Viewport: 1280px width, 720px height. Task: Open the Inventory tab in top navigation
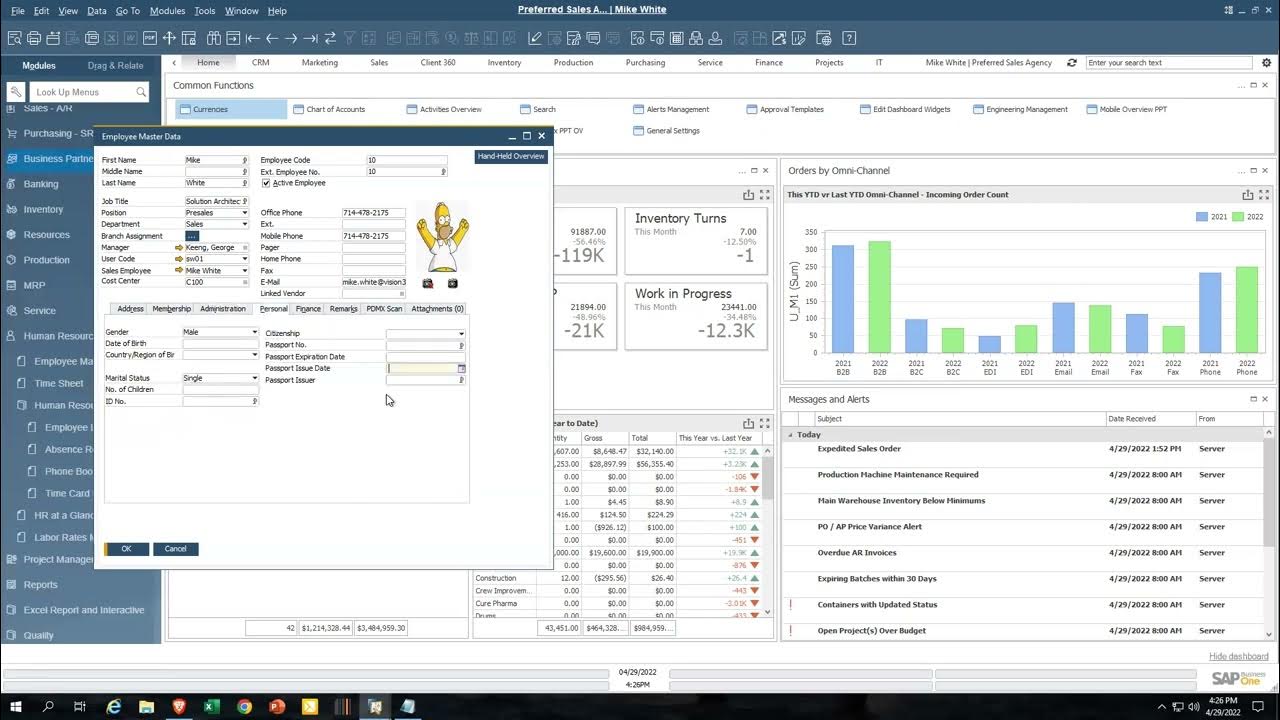point(504,62)
